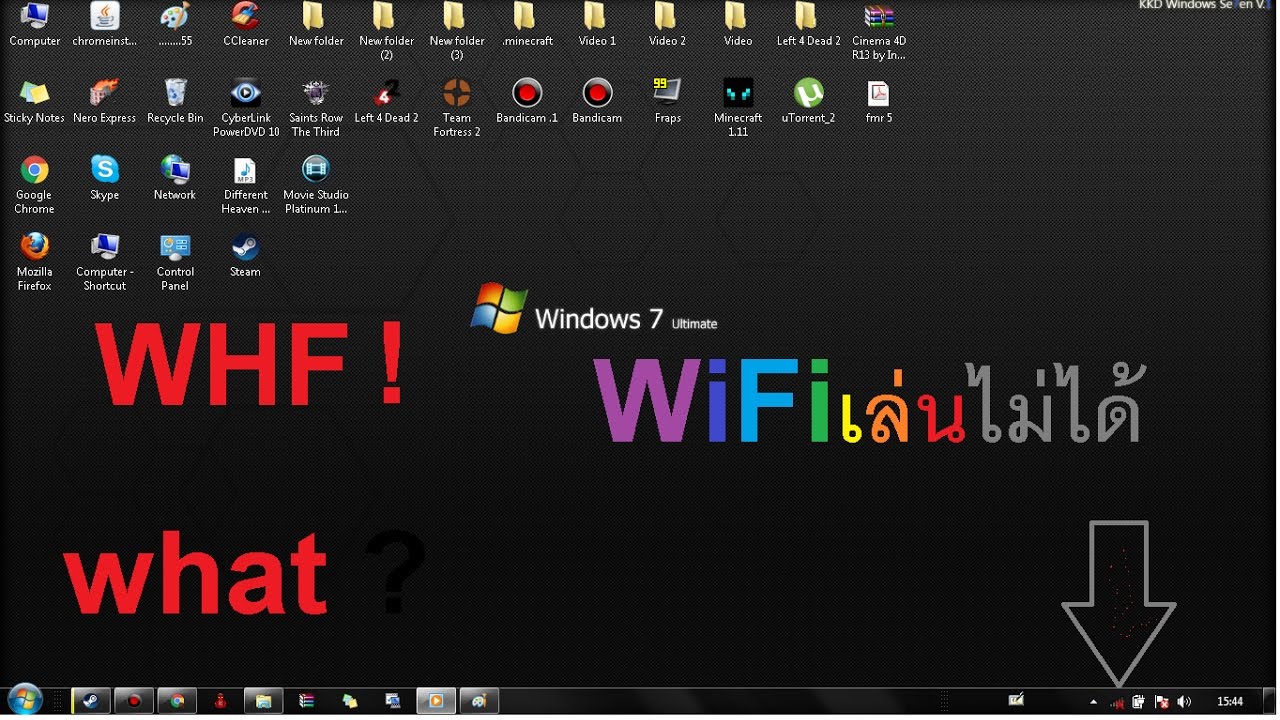
Task: Launch Sticky Notes from the desktop
Action: (x=34, y=102)
